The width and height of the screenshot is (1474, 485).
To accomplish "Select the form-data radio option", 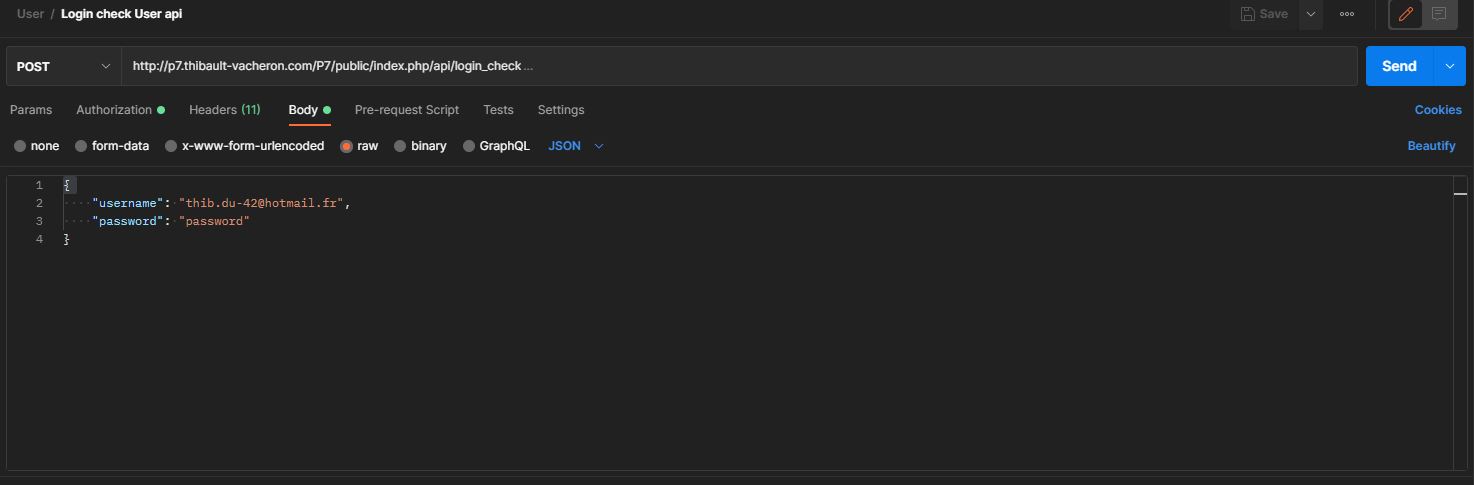I will 82,146.
